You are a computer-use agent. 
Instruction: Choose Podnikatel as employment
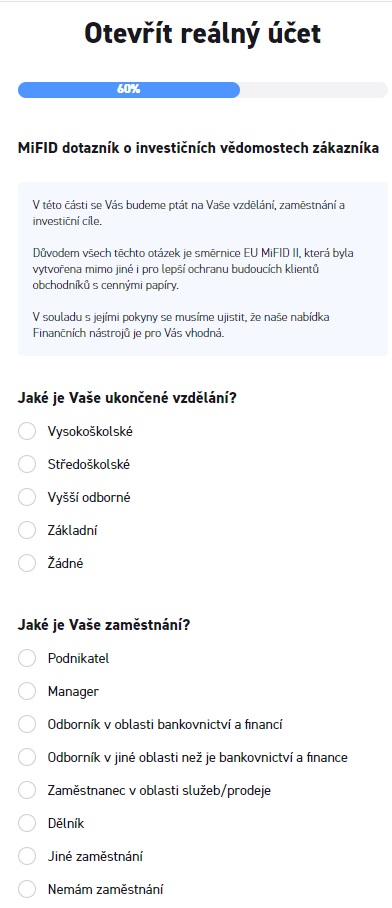tap(27, 658)
